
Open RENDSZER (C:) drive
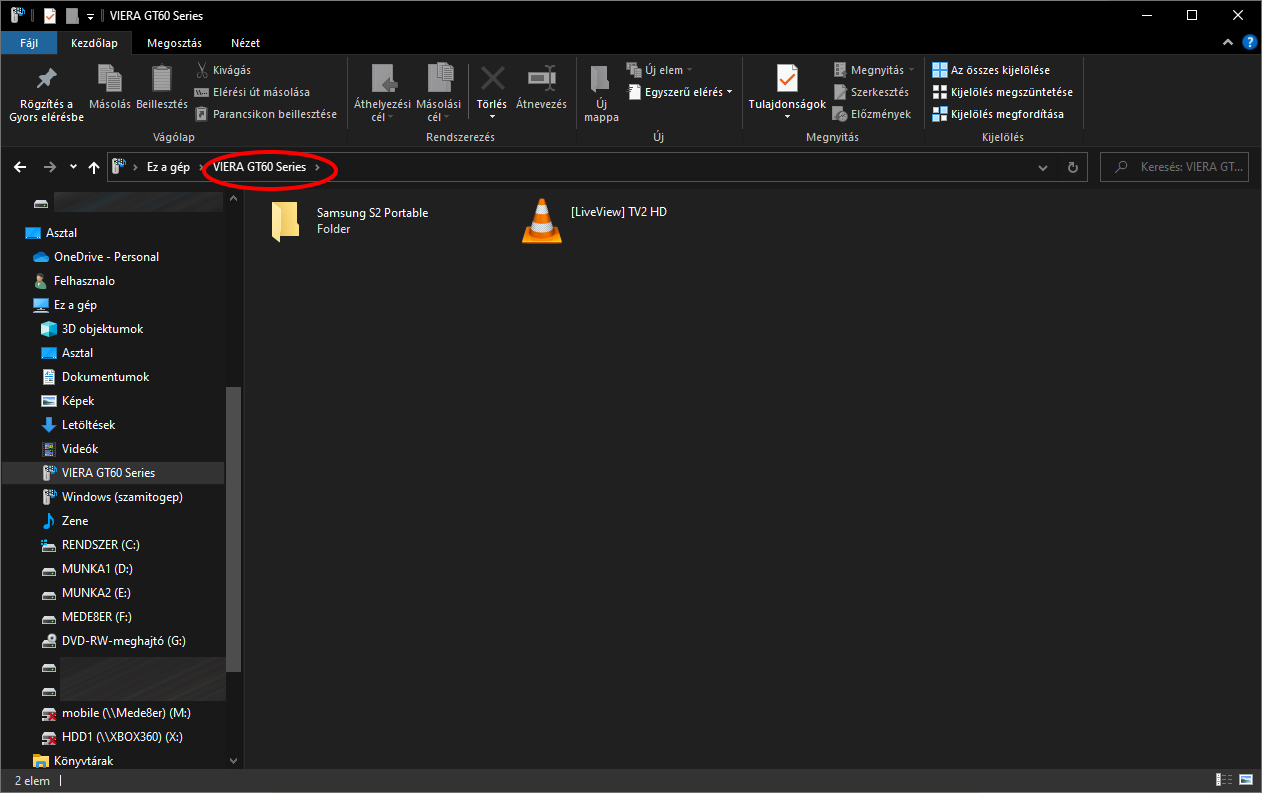coord(90,545)
